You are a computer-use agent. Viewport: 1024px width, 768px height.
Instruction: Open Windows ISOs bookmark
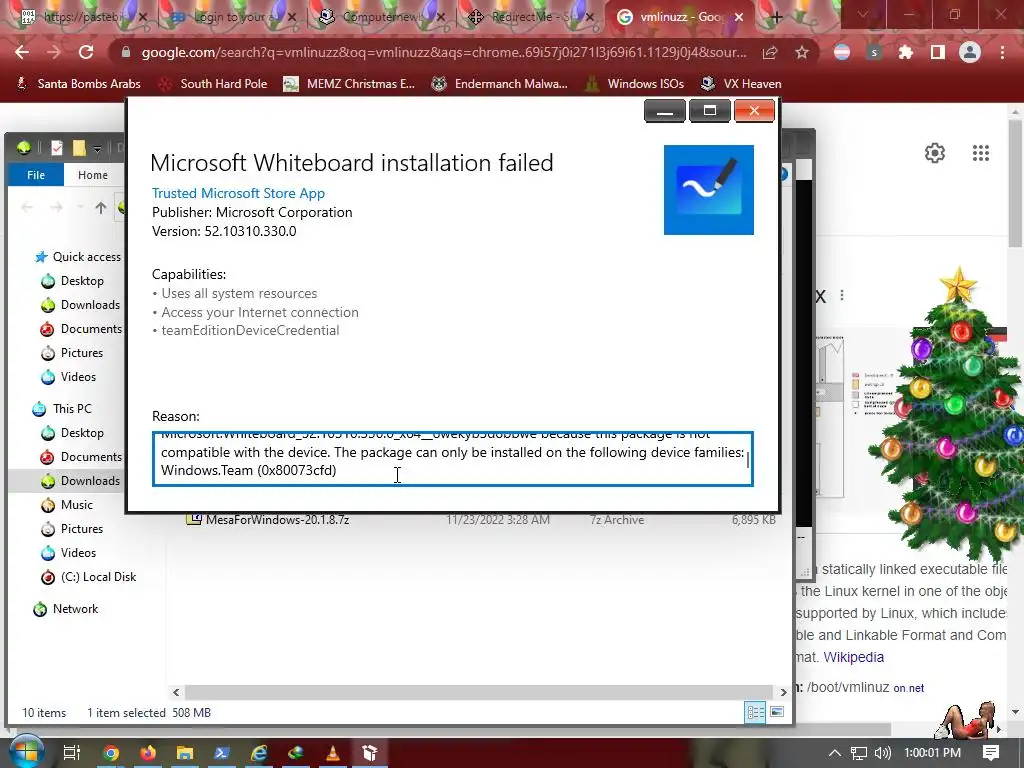634,84
